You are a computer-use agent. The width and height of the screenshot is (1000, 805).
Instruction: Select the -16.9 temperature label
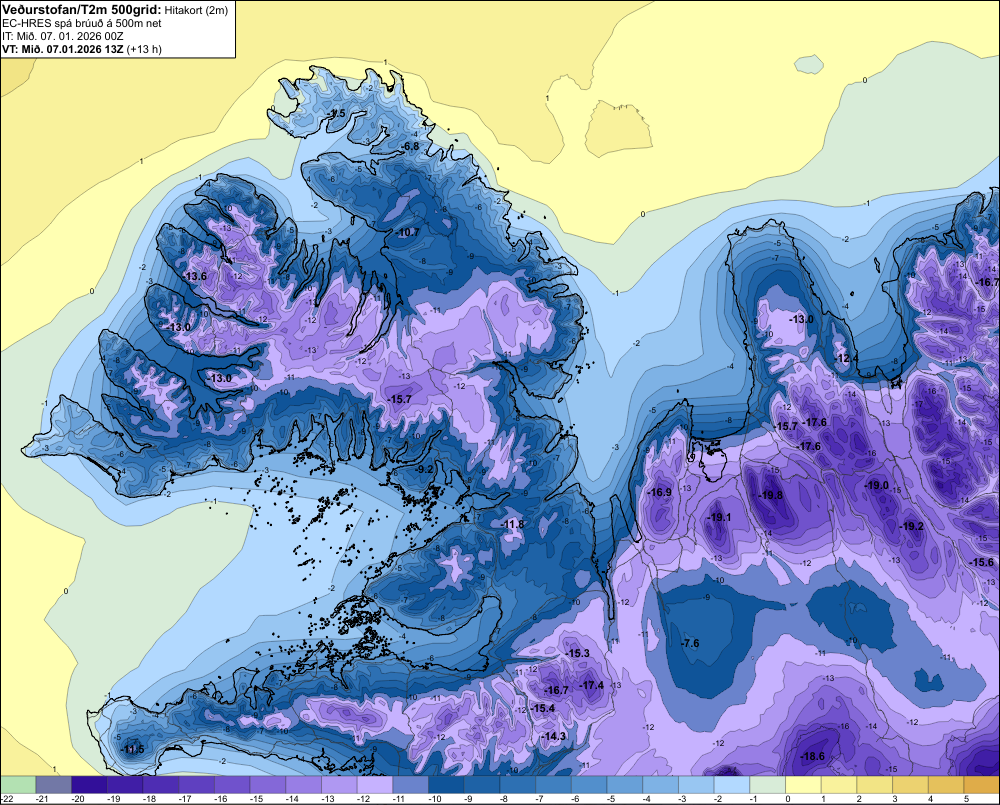click(x=659, y=492)
